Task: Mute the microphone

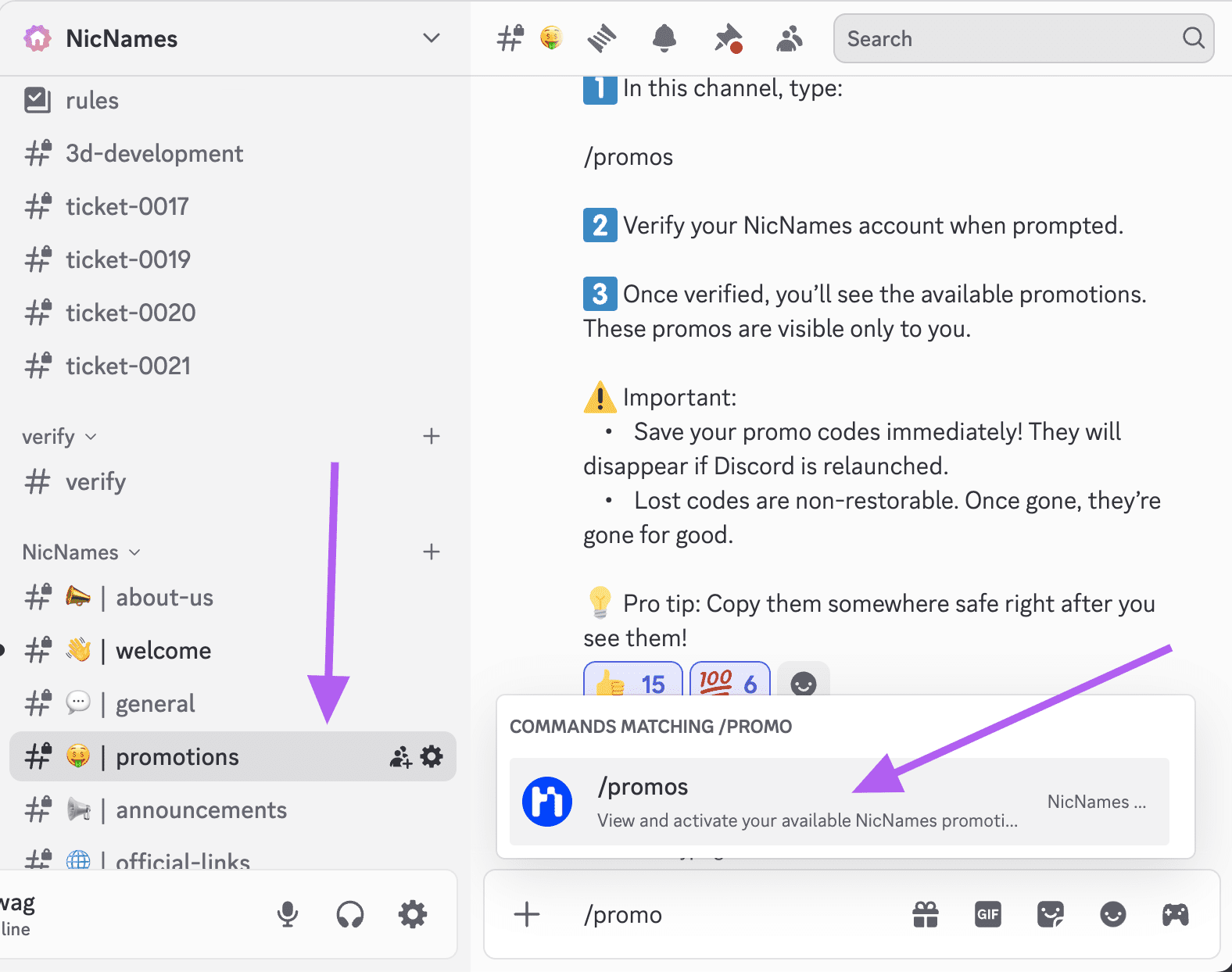Action: (288, 914)
